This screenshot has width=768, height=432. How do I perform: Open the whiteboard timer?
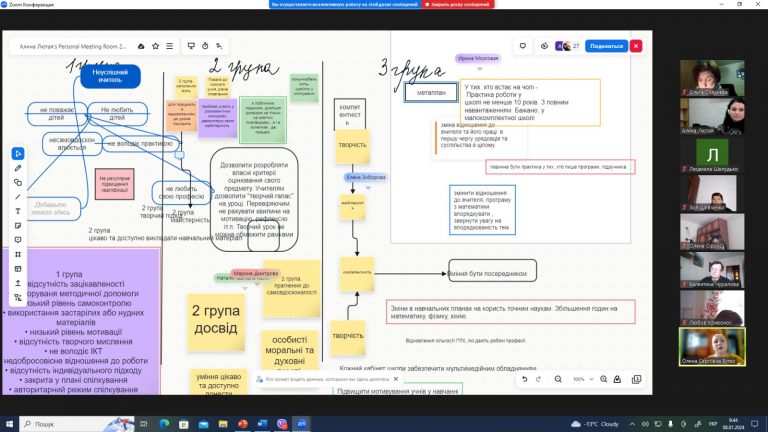[204, 46]
